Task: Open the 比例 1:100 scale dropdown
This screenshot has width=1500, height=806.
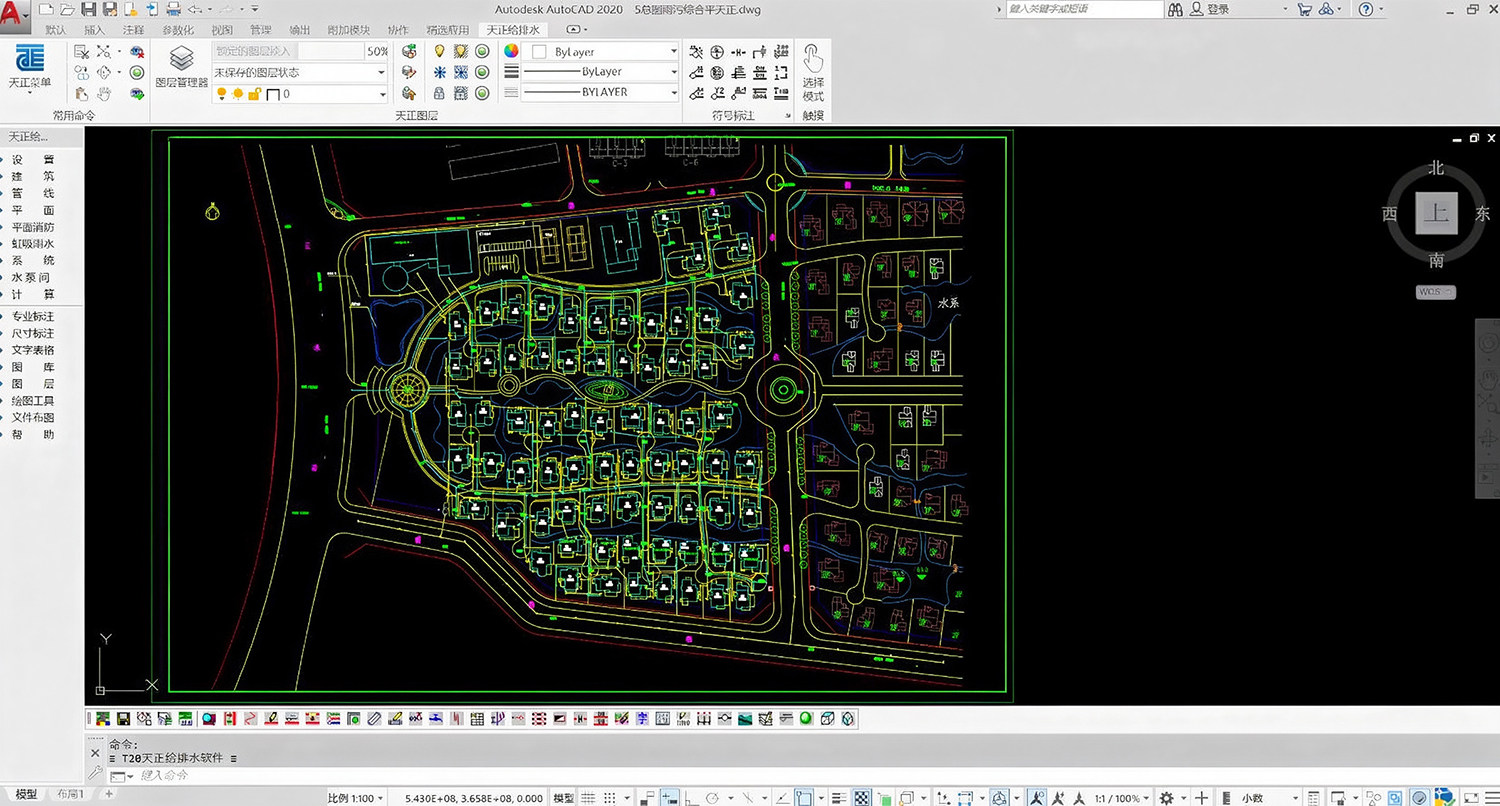Action: point(356,798)
